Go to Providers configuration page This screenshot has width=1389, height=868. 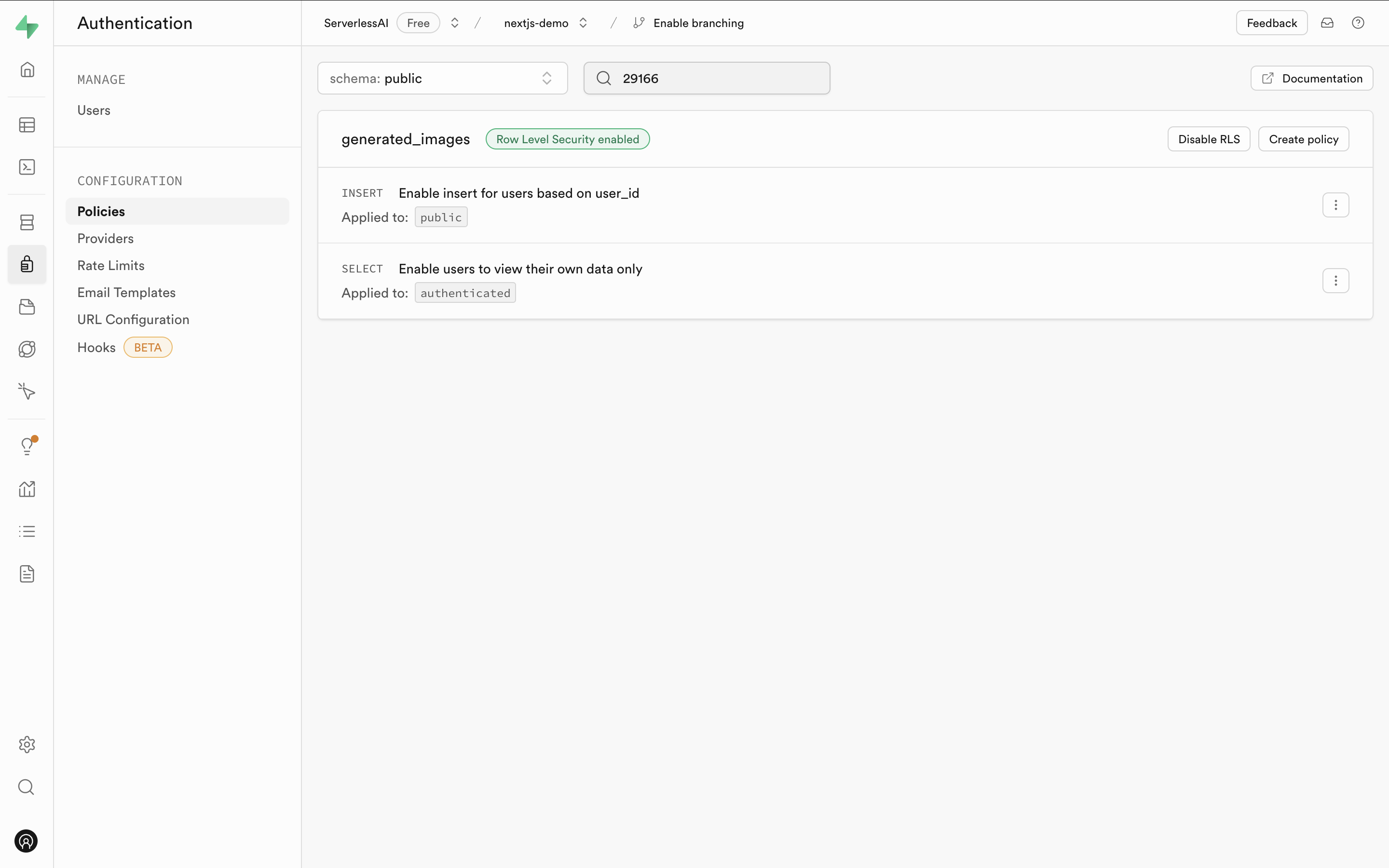tap(106, 238)
